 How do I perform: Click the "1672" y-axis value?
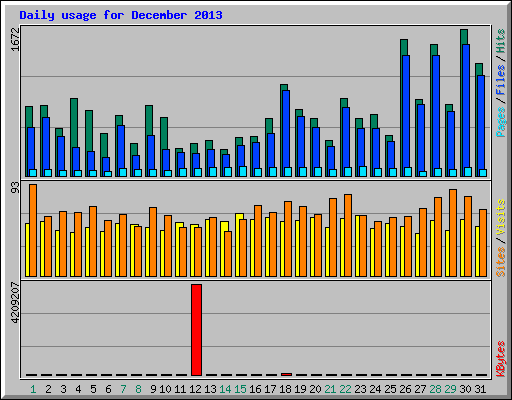point(16,39)
